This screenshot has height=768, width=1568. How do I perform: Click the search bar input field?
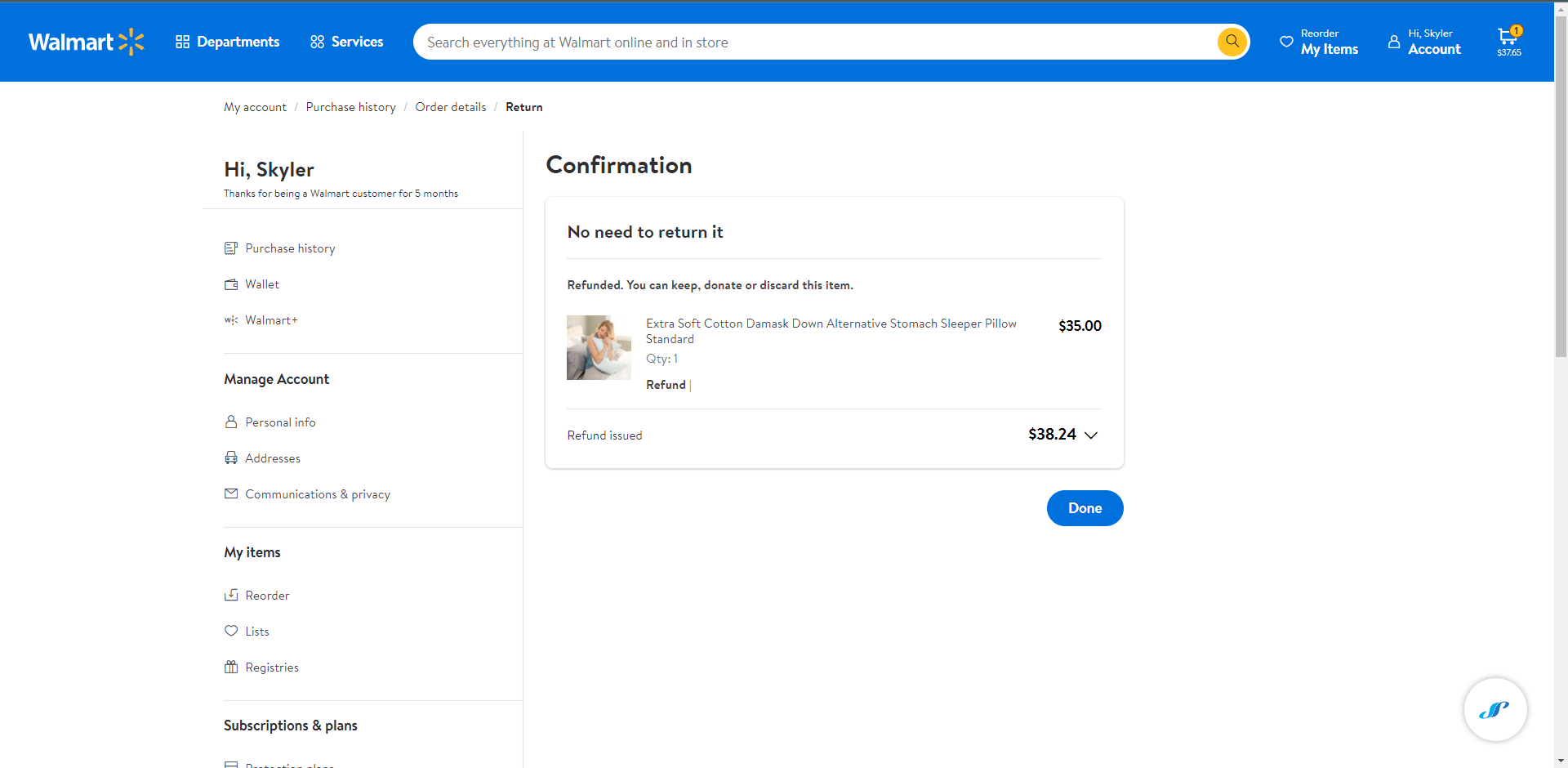click(817, 42)
